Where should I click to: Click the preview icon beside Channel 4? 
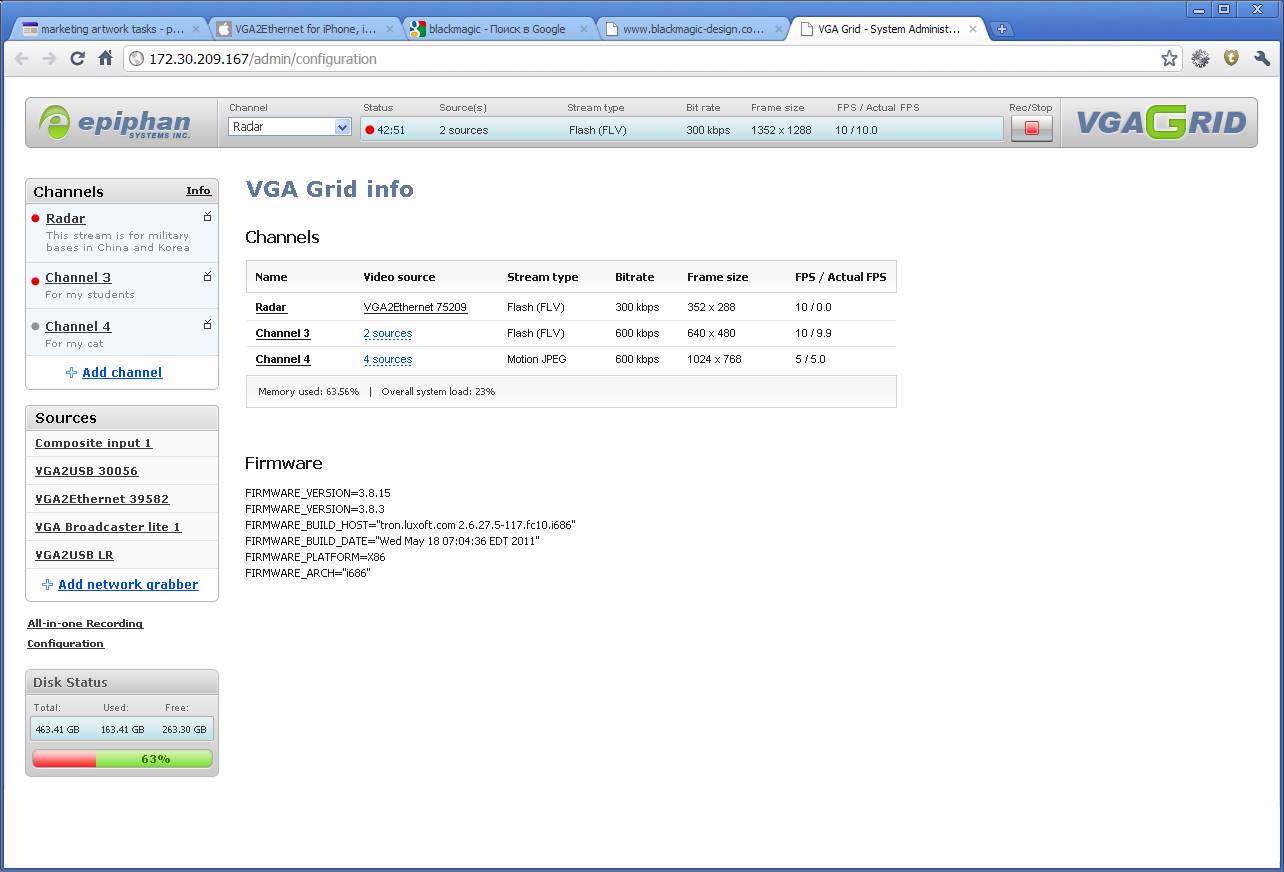[208, 325]
